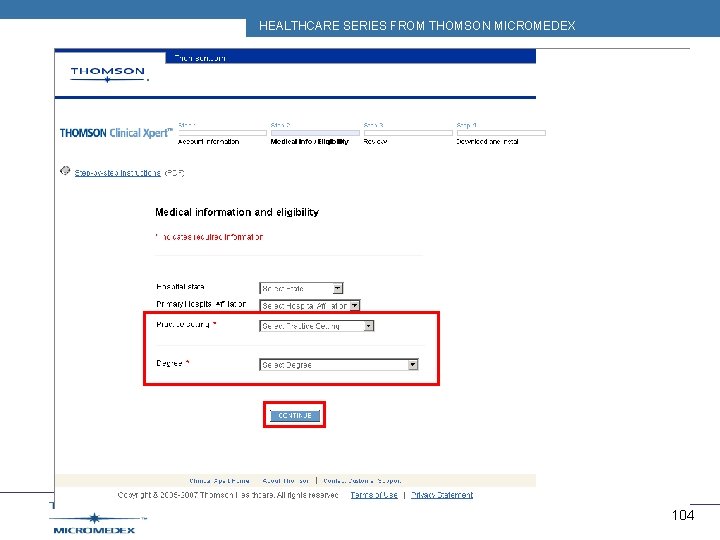
Task: Click the PDF icon beside instructions link
Action: pyautogui.click(x=65, y=171)
